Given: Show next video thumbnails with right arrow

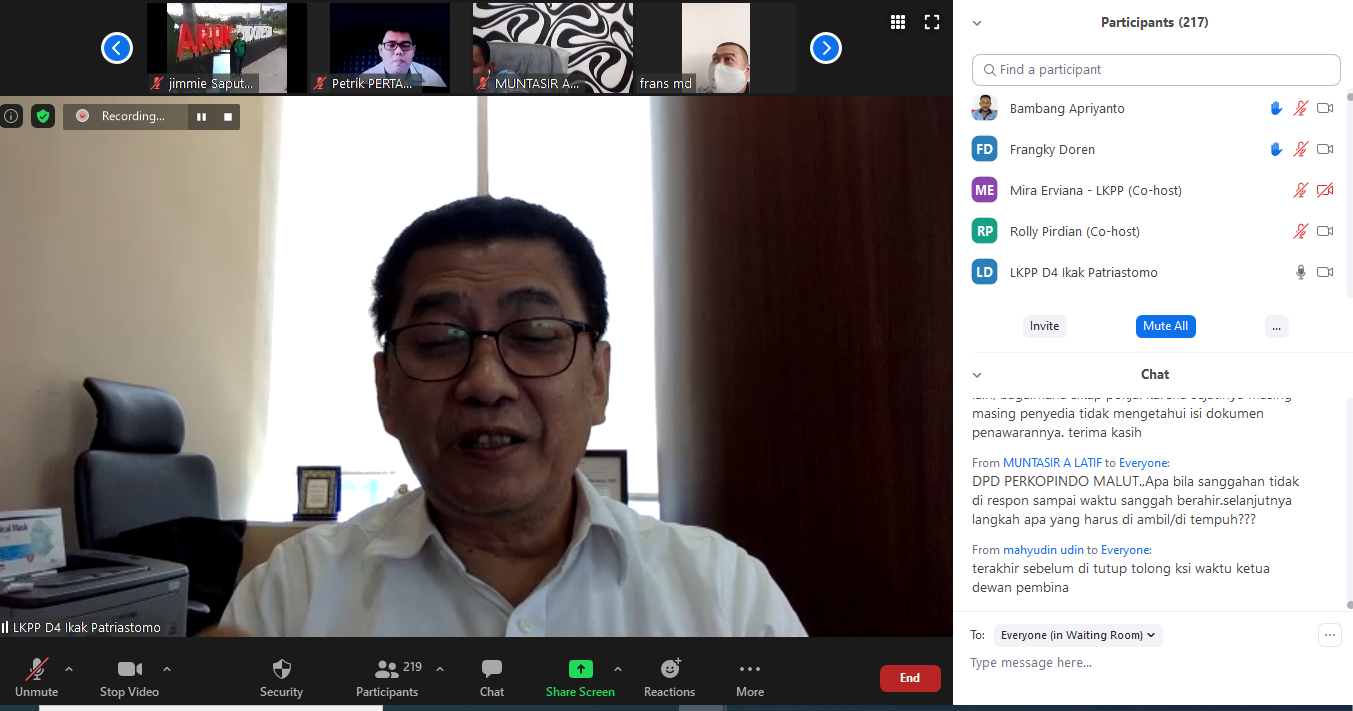Looking at the screenshot, I should pyautogui.click(x=825, y=48).
